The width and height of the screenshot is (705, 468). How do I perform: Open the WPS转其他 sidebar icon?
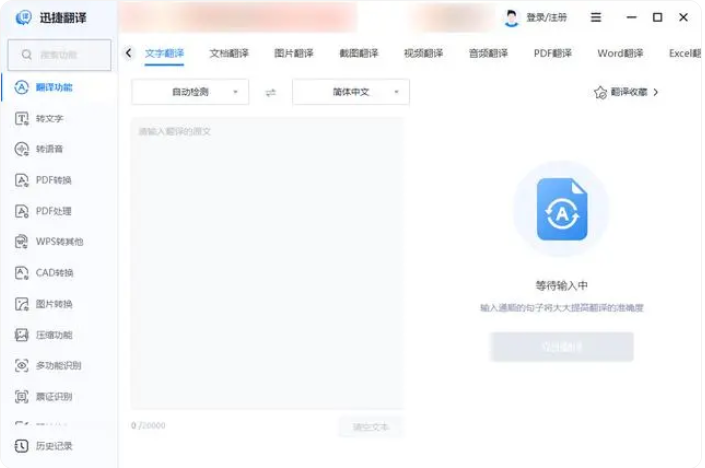[x=22, y=241]
